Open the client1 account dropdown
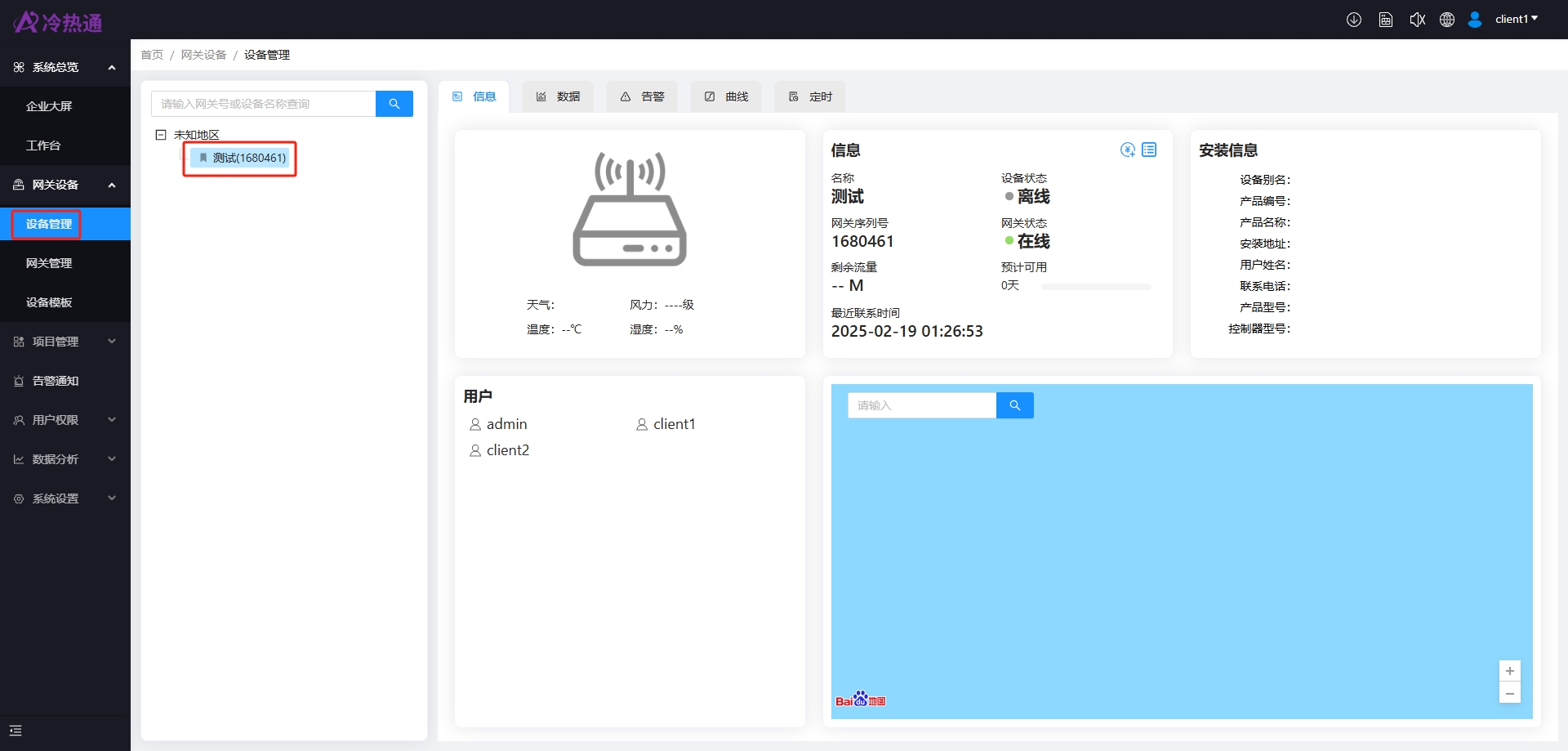 [1517, 19]
